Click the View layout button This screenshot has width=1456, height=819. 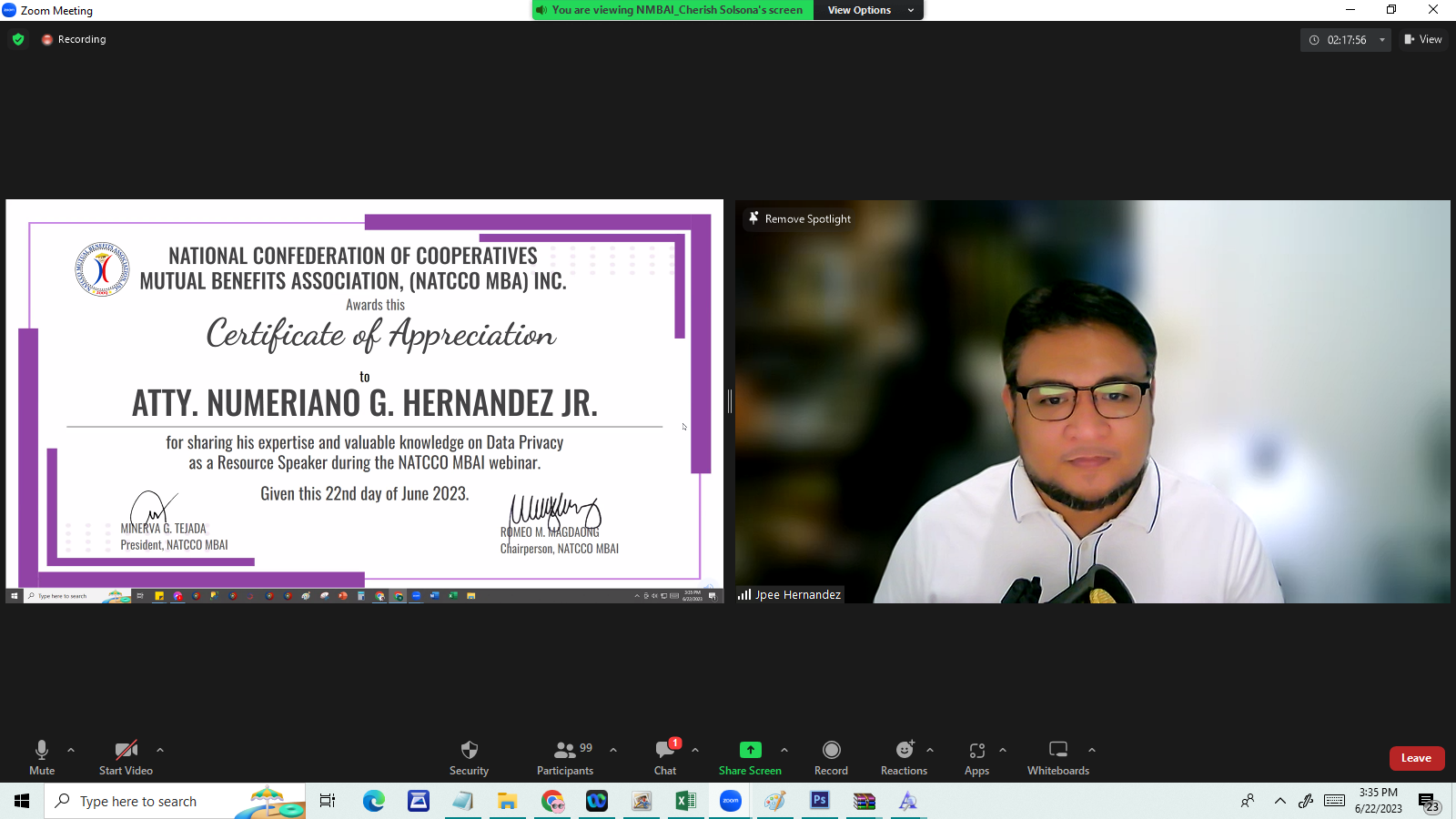pos(1423,39)
